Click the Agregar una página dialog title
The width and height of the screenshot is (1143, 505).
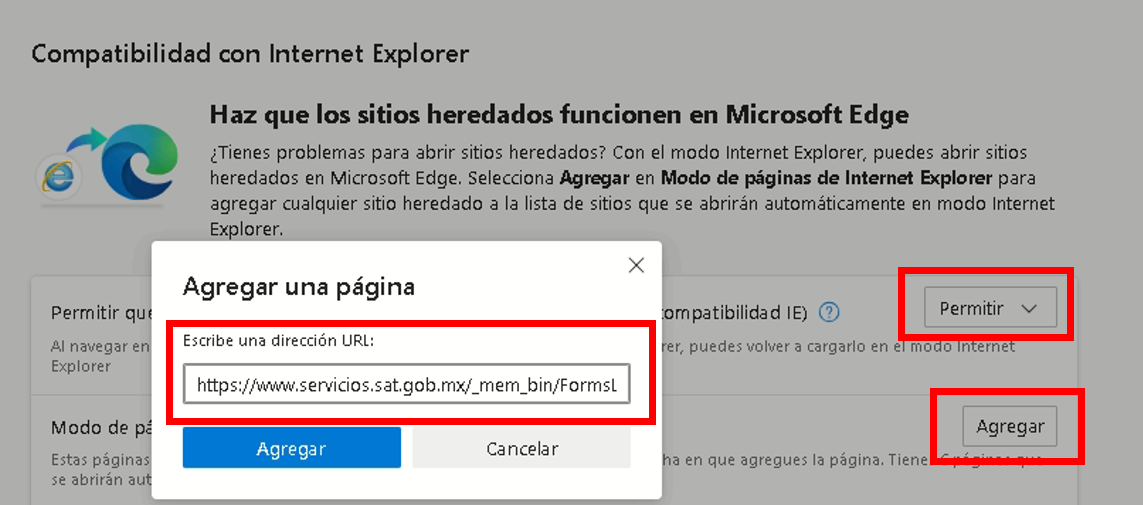pos(298,287)
